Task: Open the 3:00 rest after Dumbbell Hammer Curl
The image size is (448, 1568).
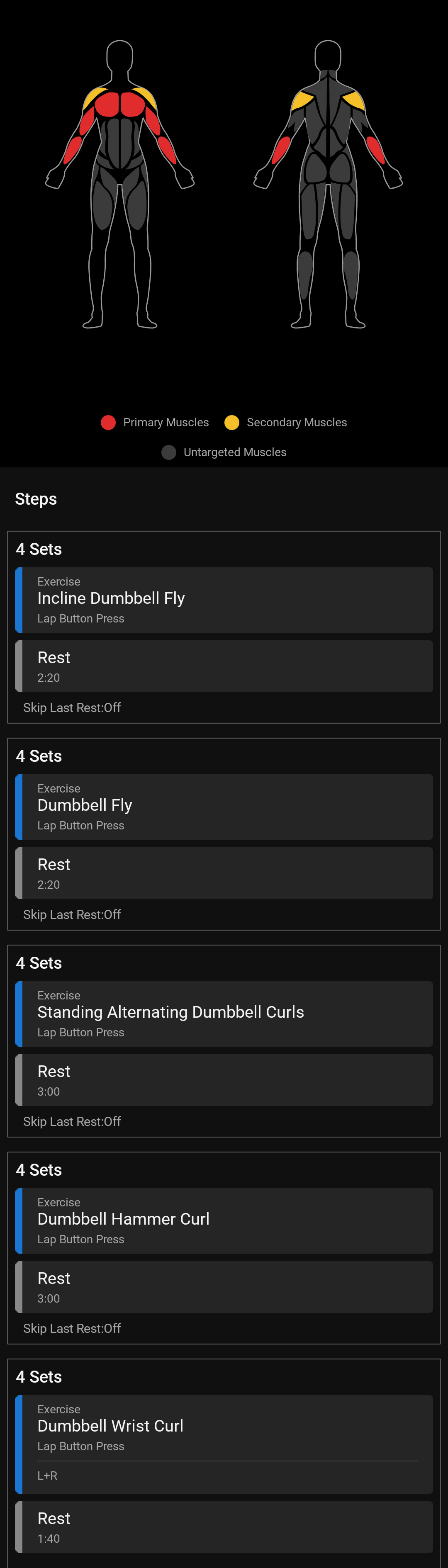Action: tap(224, 1287)
